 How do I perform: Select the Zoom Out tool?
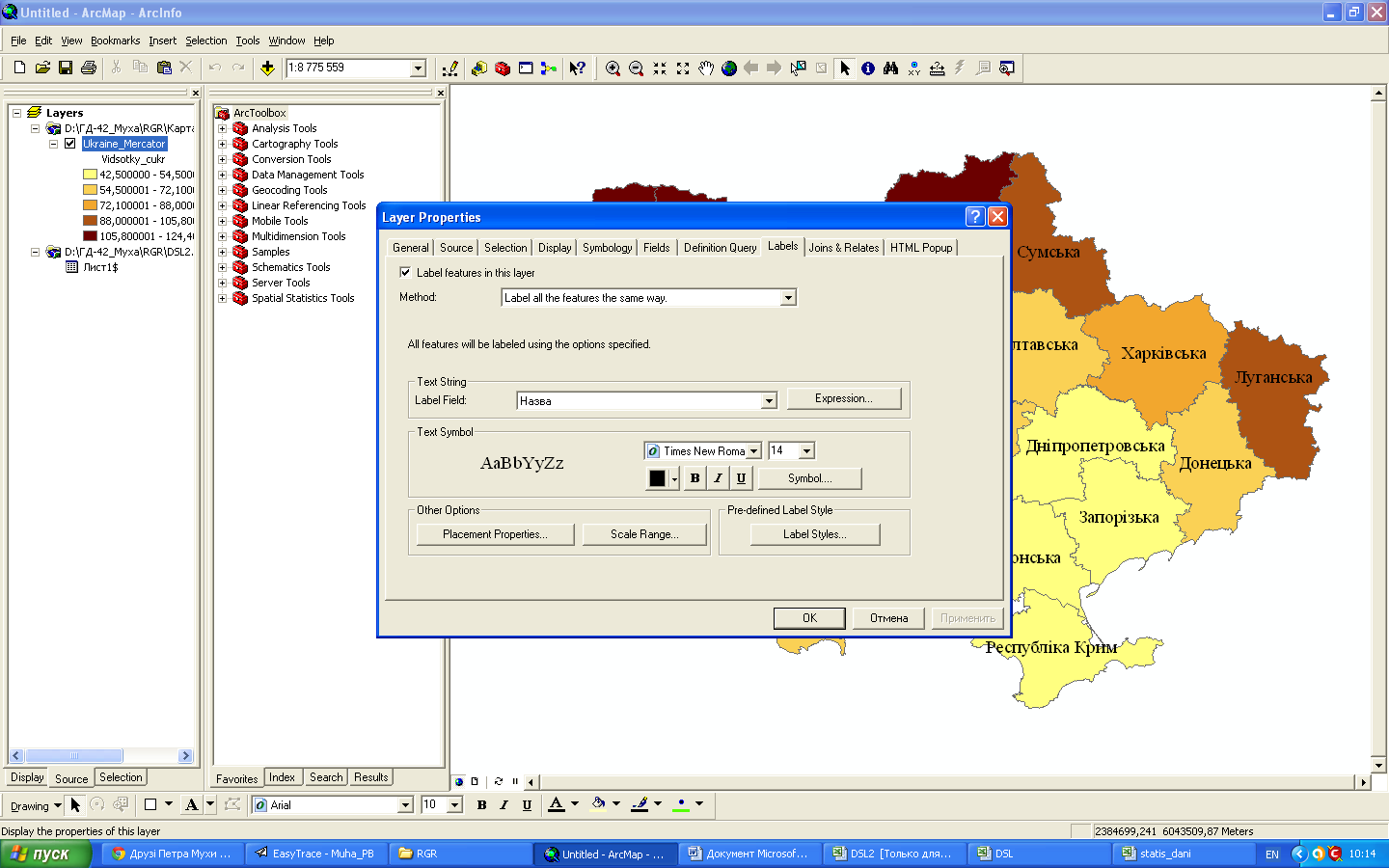[x=636, y=68]
